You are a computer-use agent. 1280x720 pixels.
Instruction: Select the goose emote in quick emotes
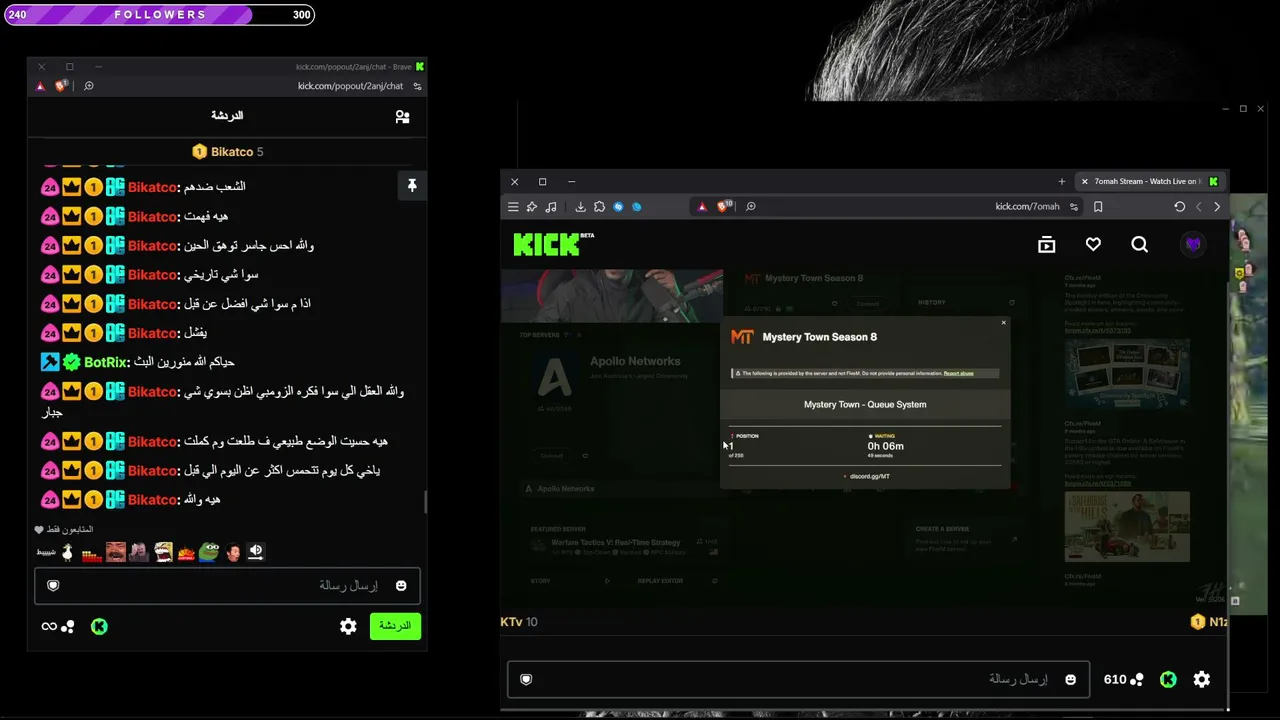pos(68,551)
